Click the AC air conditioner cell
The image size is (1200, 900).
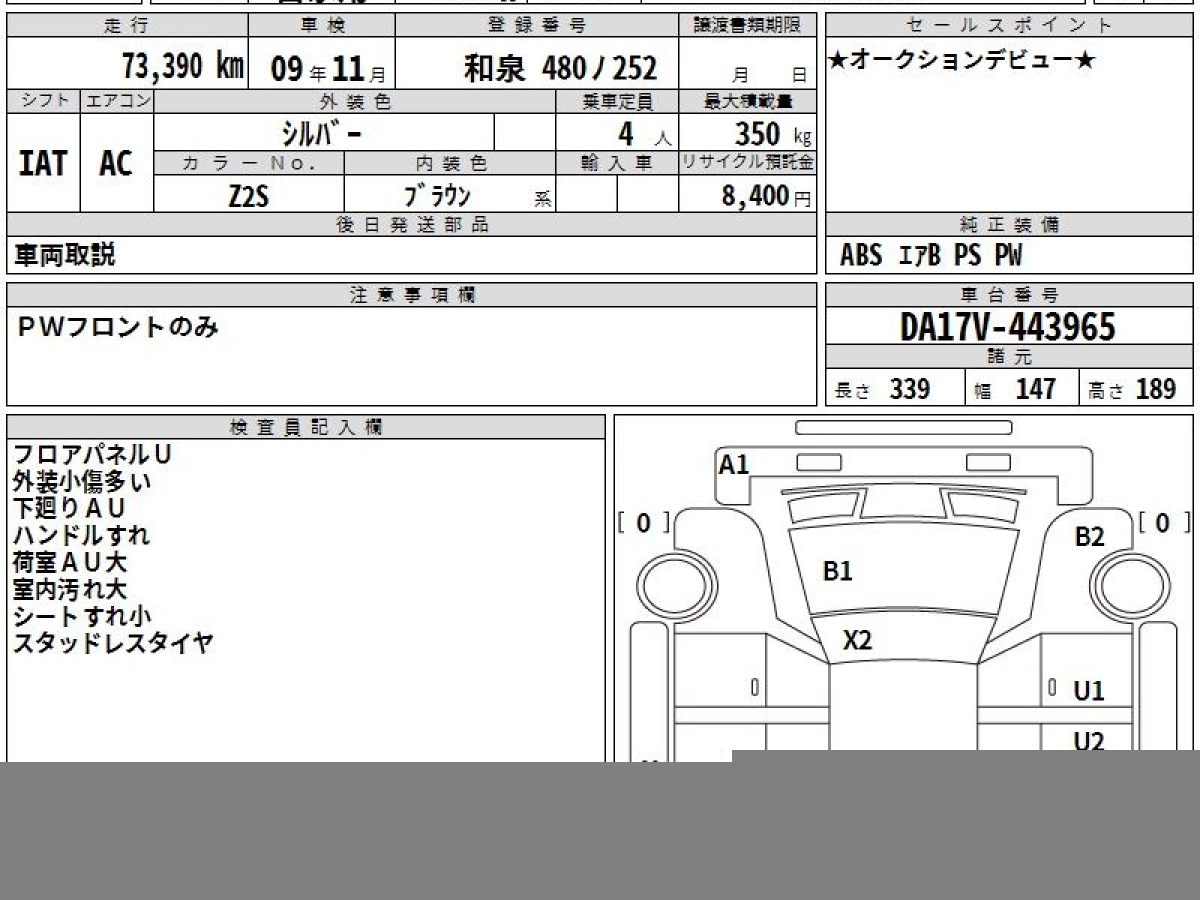click(116, 163)
